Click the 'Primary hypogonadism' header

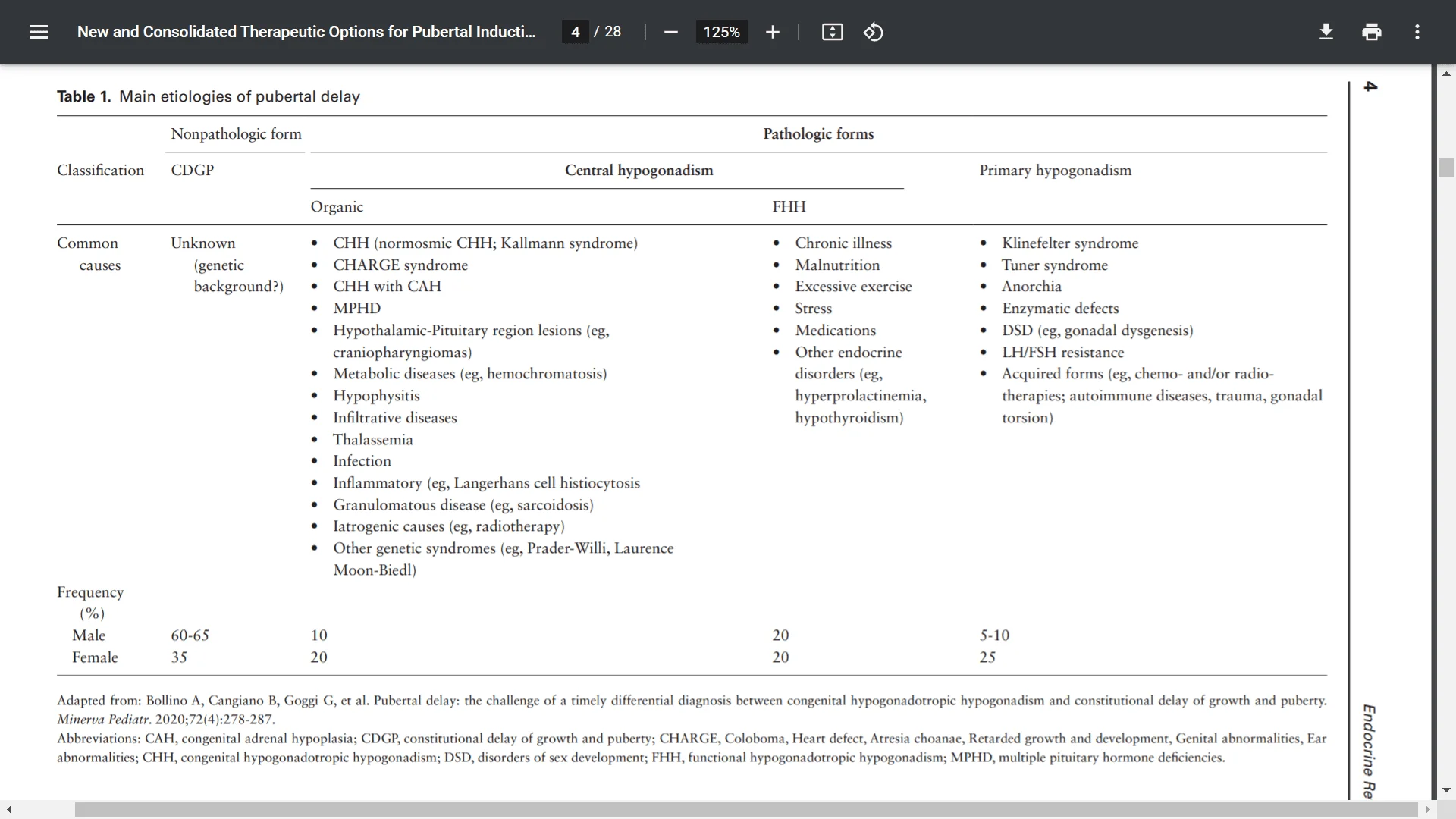pyautogui.click(x=1055, y=171)
